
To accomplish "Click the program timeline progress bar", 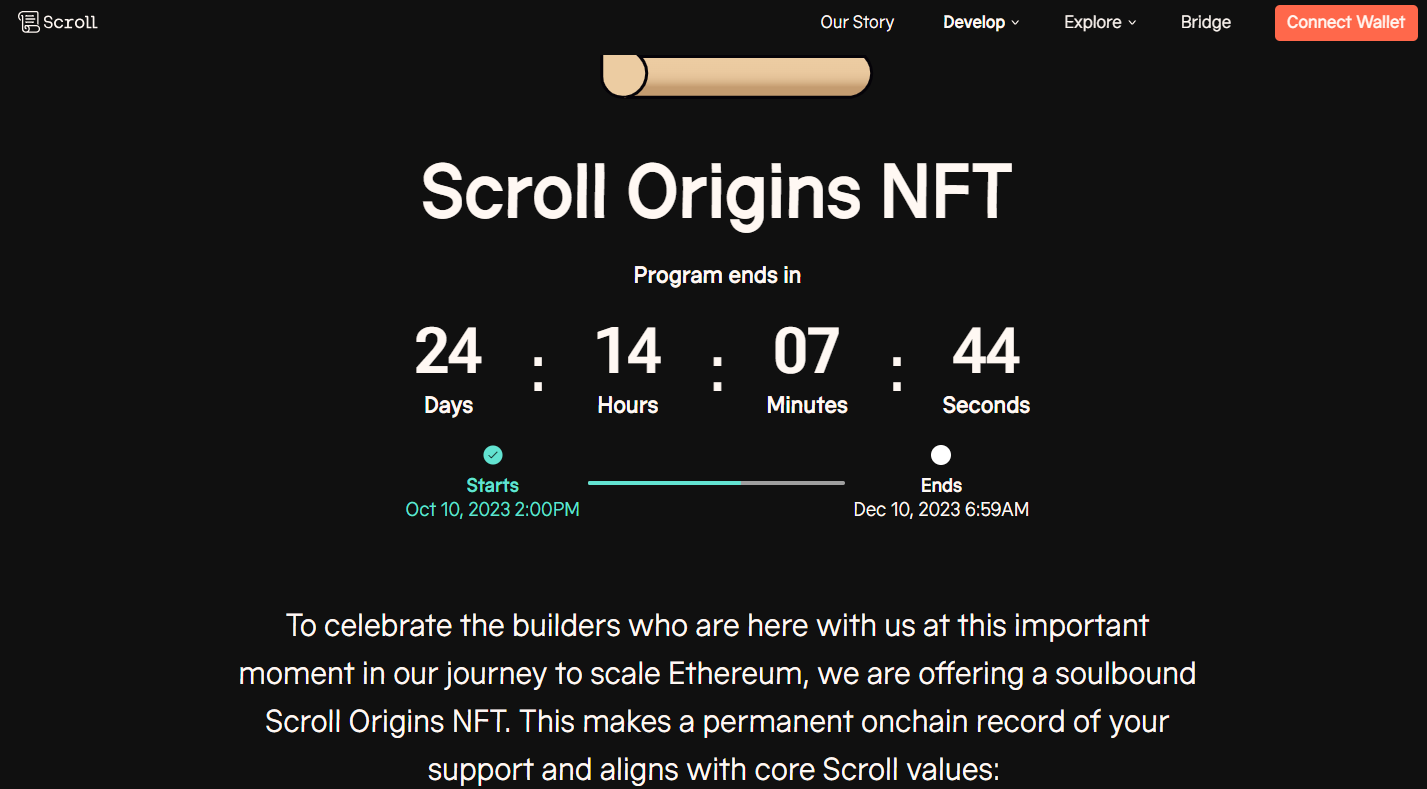I will tap(716, 483).
